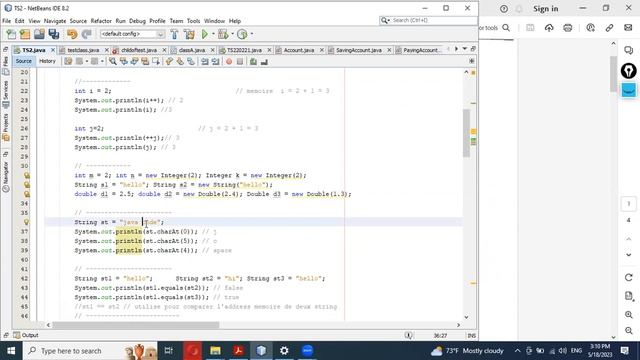Switch to Account.java tab
Screen dimensions: 640x360
coord(299,50)
